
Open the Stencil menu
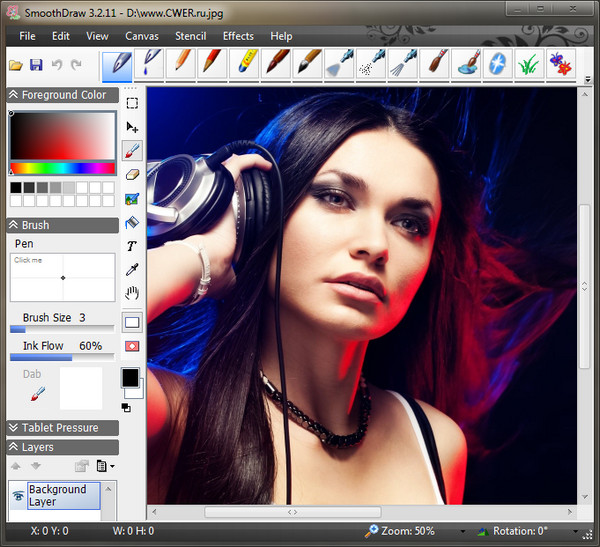coord(190,36)
